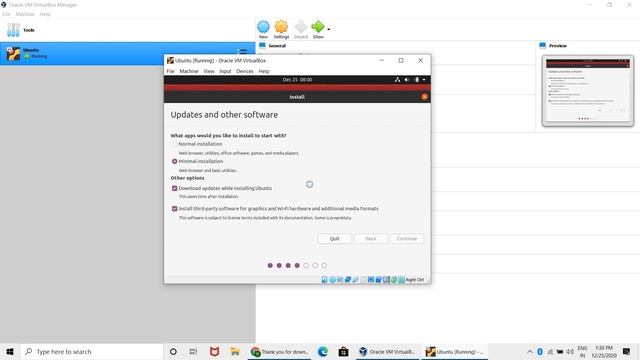Click the Ubuntu top bar date and clock
This screenshot has height=360, width=640.
pos(297,80)
